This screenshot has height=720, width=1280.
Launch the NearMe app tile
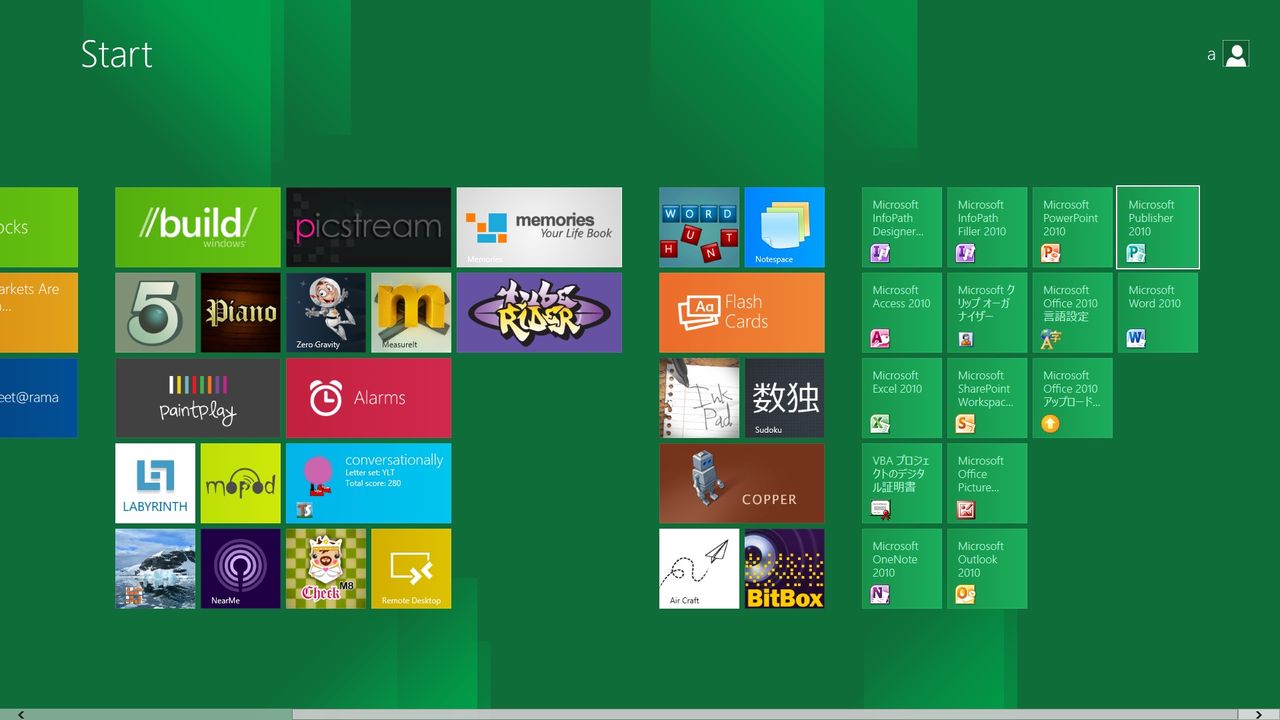tap(240, 569)
